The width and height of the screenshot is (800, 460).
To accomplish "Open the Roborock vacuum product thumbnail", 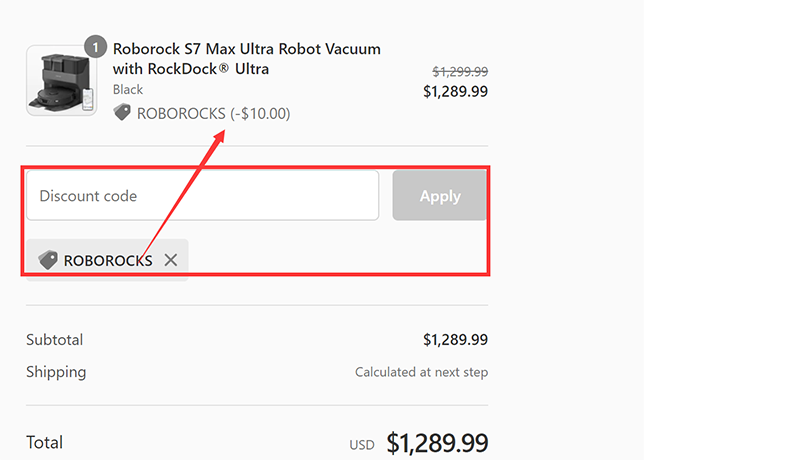I will pos(61,81).
